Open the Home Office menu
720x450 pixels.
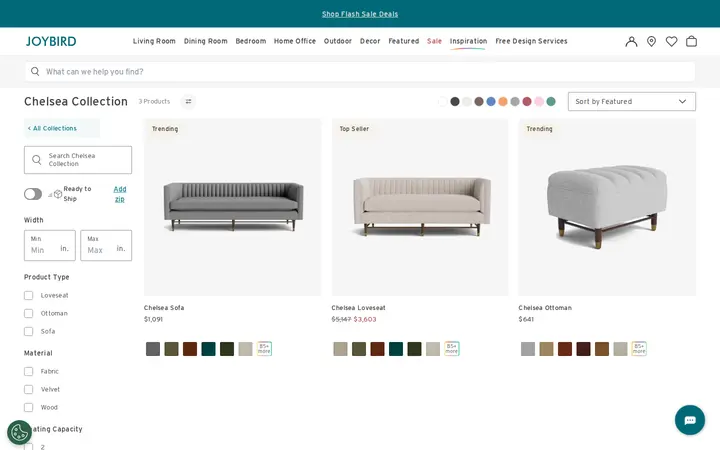pyautogui.click(x=294, y=41)
